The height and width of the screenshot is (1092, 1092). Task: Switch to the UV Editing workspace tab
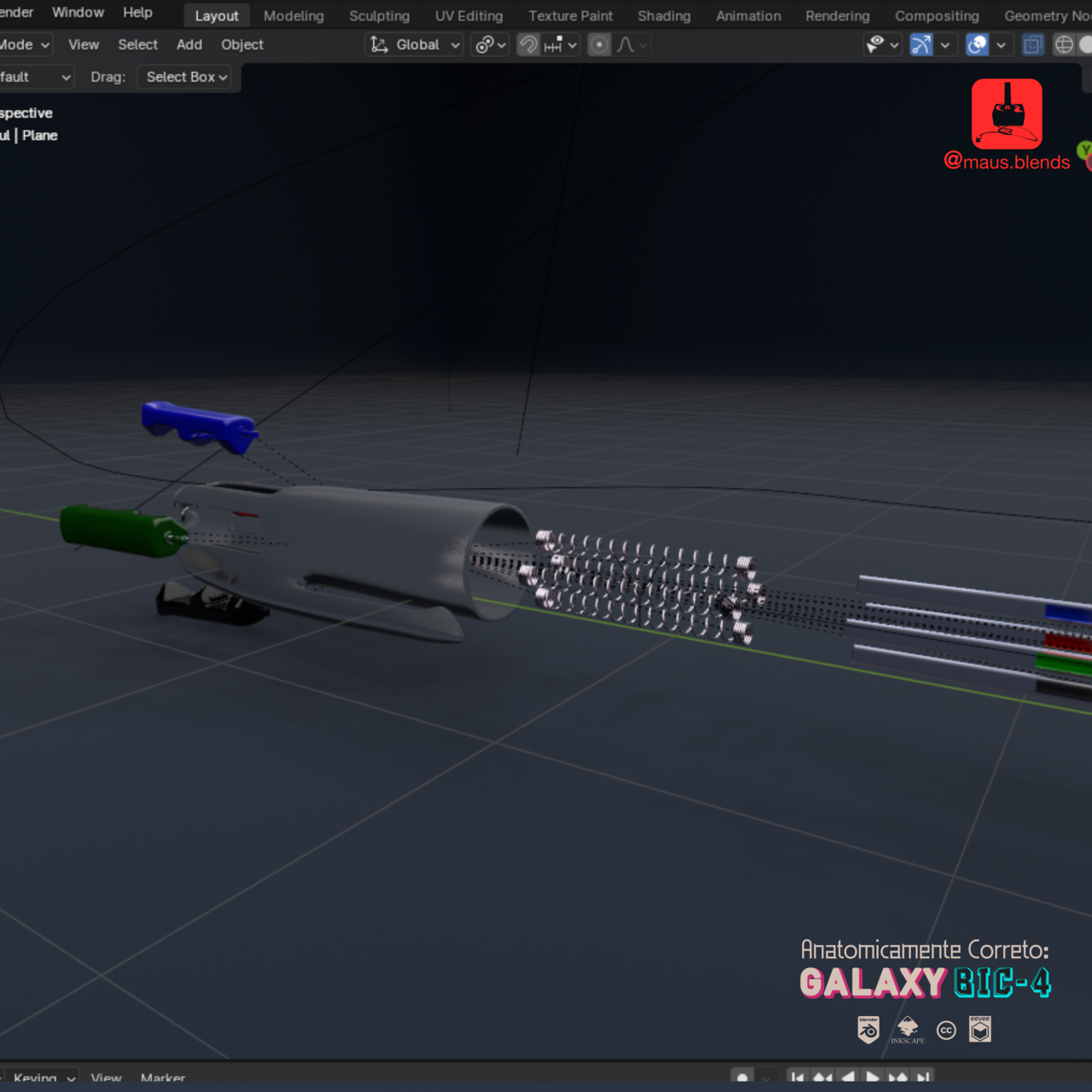click(469, 15)
